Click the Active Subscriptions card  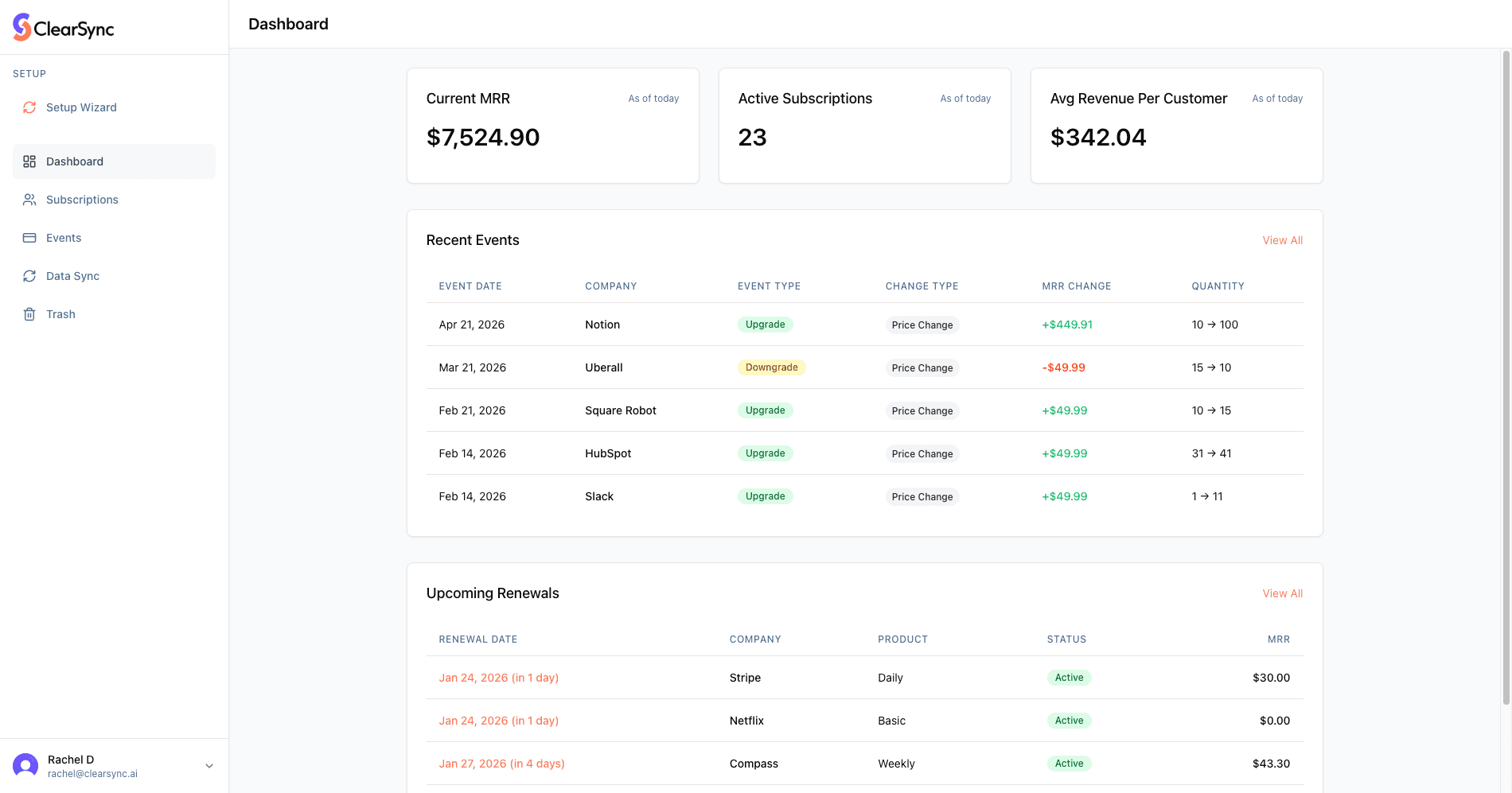click(x=864, y=126)
